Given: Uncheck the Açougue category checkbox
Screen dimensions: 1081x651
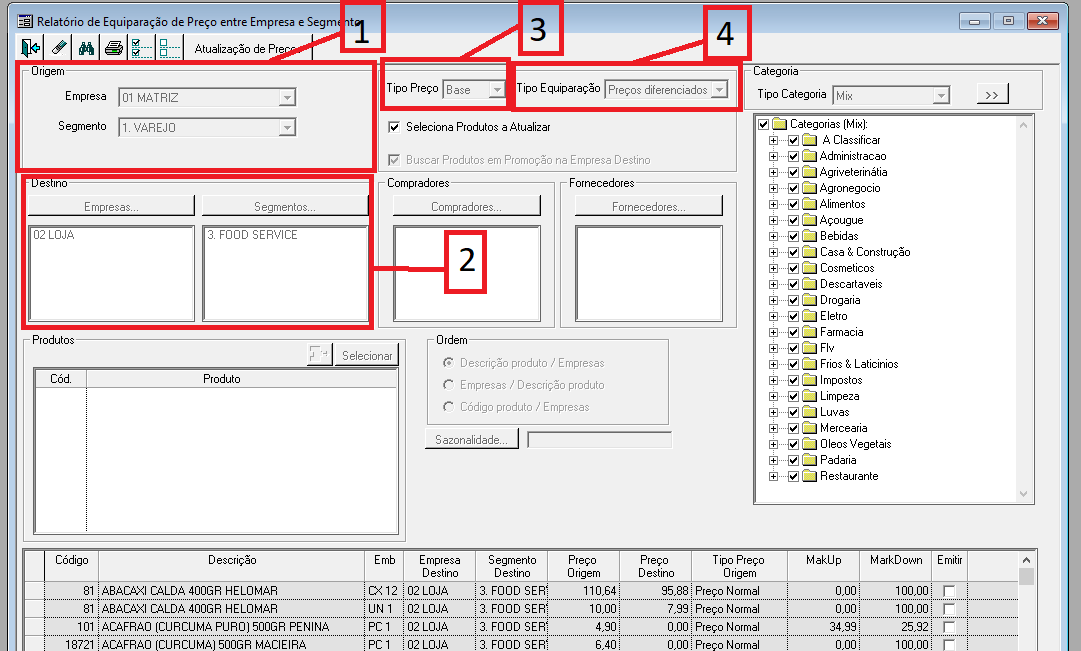Looking at the screenshot, I should click(x=794, y=220).
